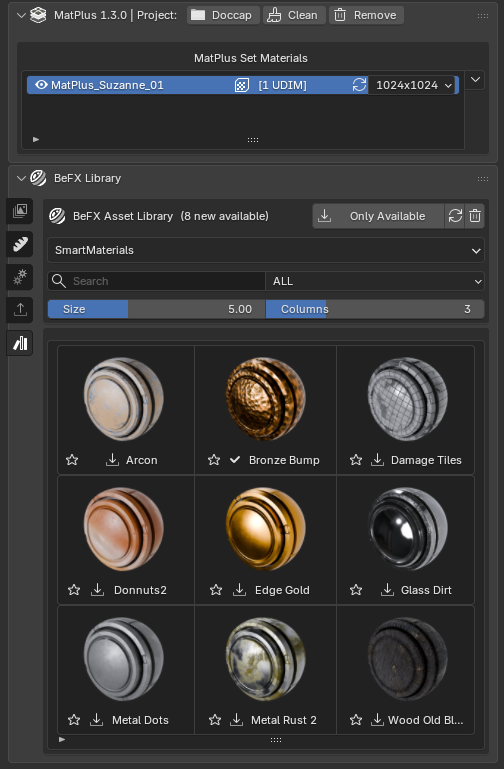504x769 pixels.
Task: Favorite the Glass Dirt star
Action: click(x=356, y=590)
